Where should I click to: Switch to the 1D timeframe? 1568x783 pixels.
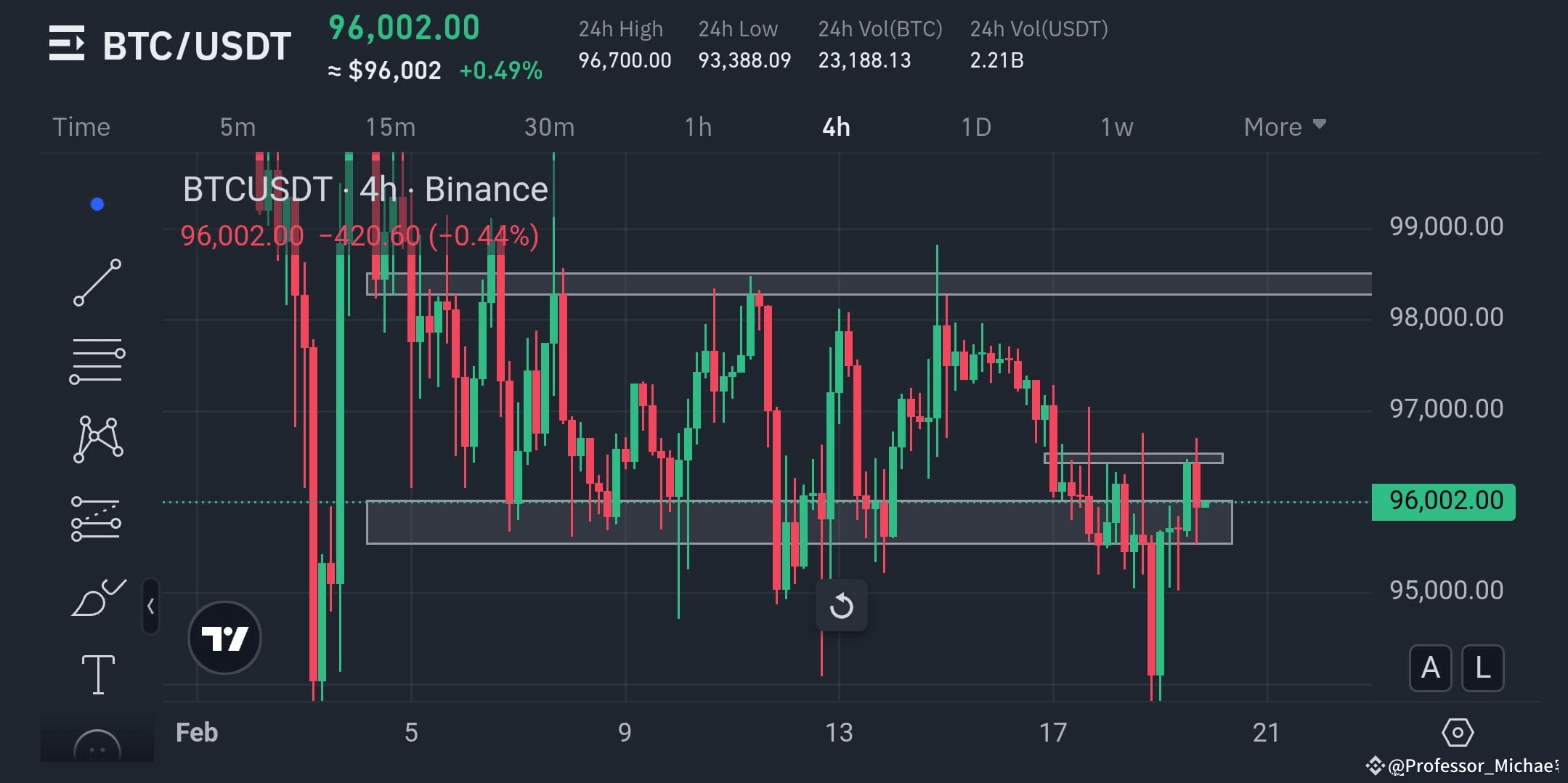click(977, 126)
